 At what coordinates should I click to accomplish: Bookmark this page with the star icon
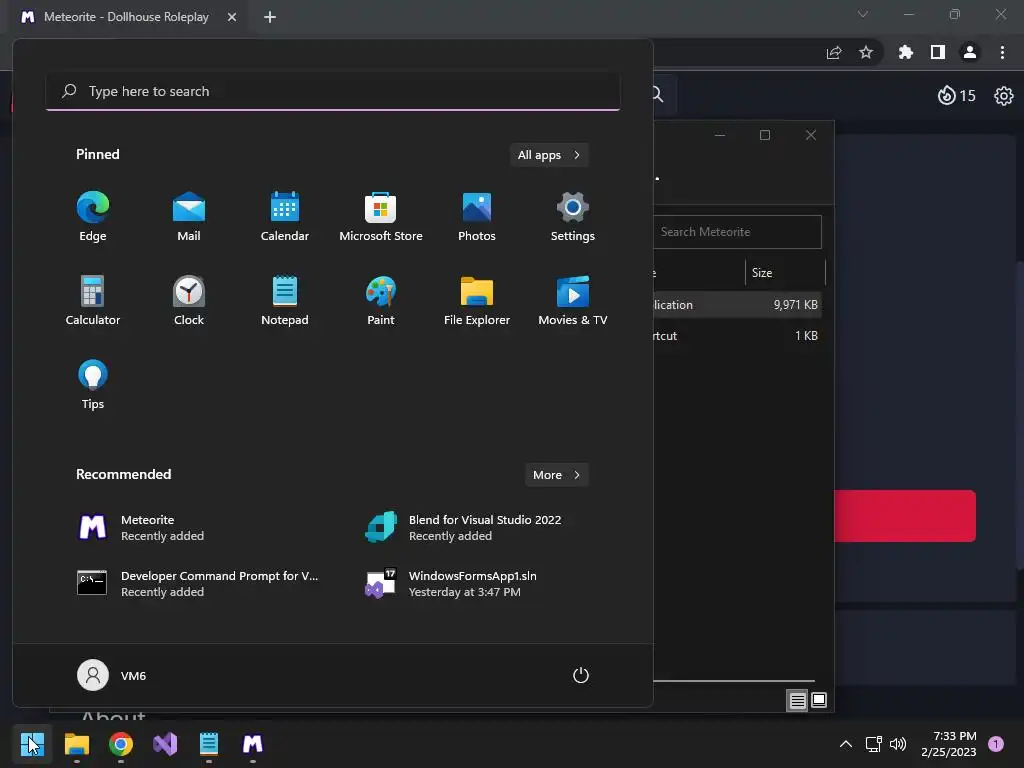point(866,53)
